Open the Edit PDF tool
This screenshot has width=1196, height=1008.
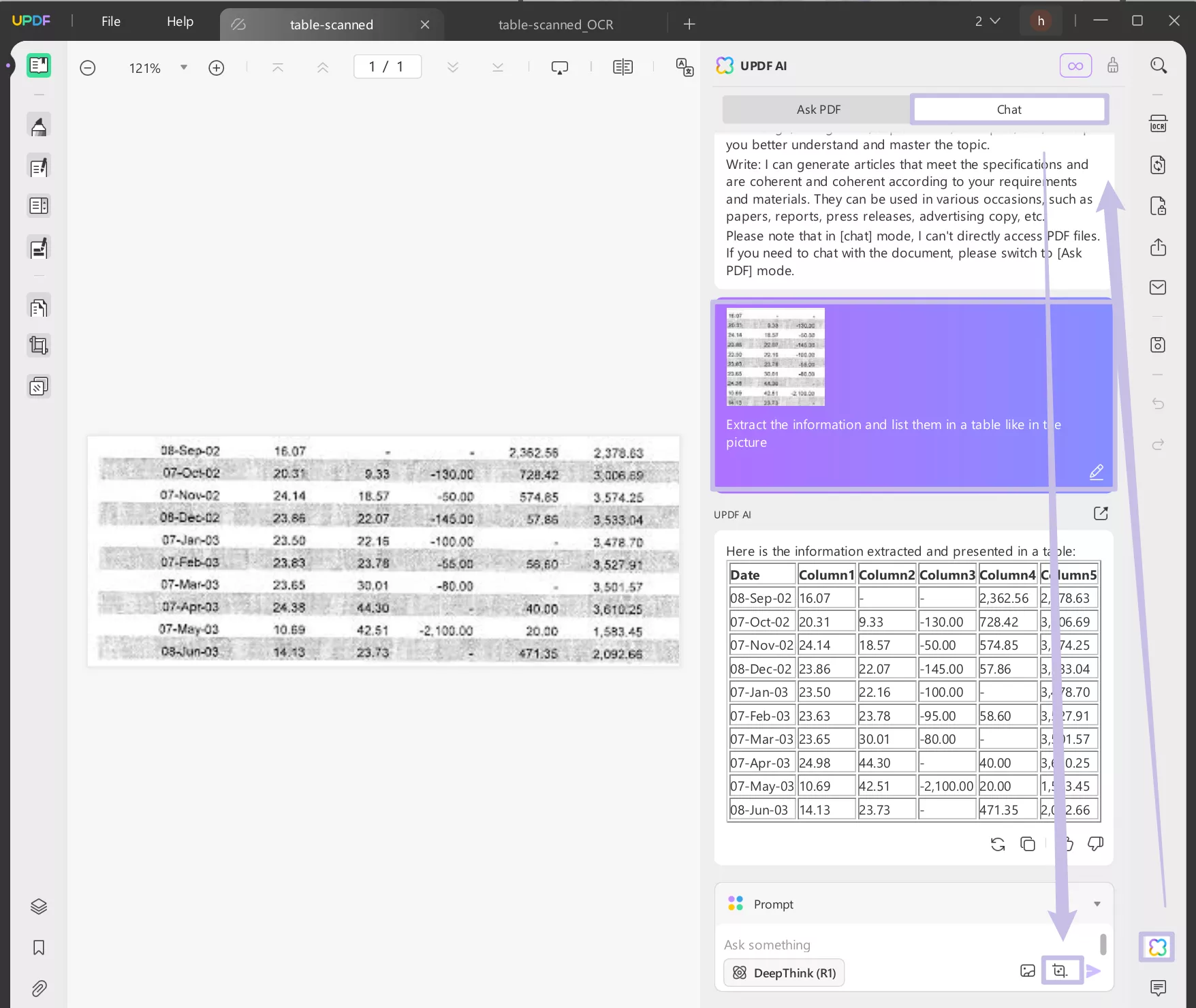pyautogui.click(x=39, y=166)
